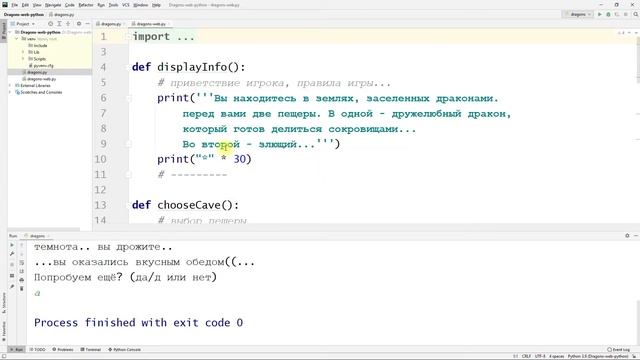The image size is (640, 360).
Task: Click the expand all icon in Project panel
Action: [59, 24]
